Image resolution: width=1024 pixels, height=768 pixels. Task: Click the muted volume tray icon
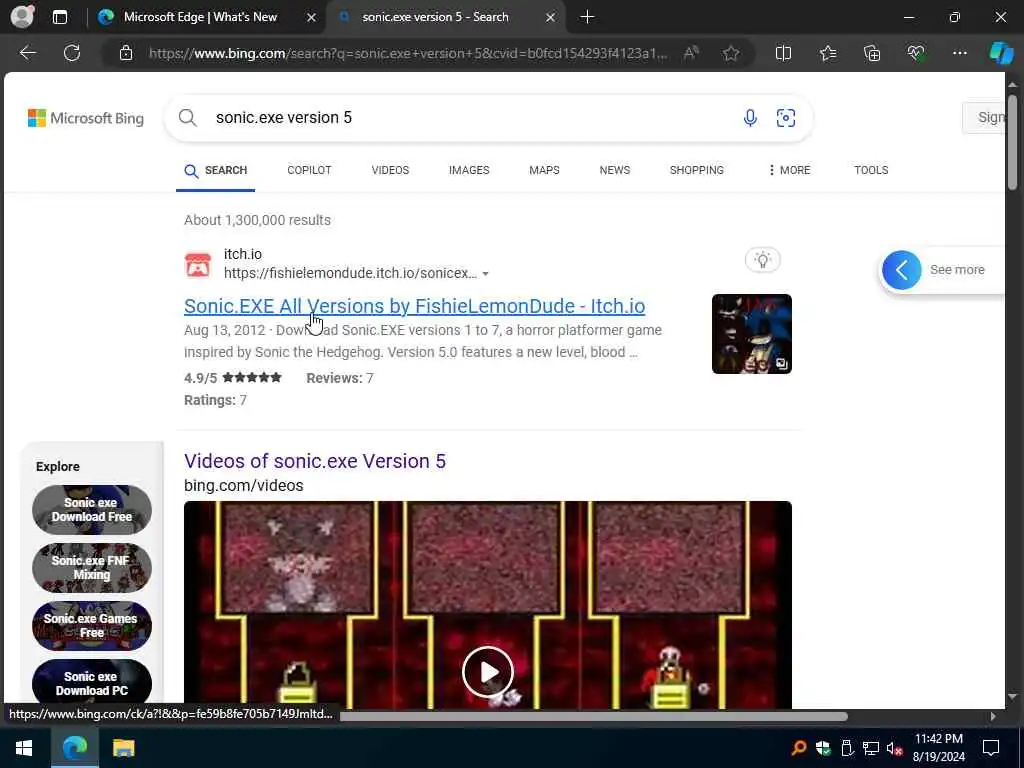[894, 748]
